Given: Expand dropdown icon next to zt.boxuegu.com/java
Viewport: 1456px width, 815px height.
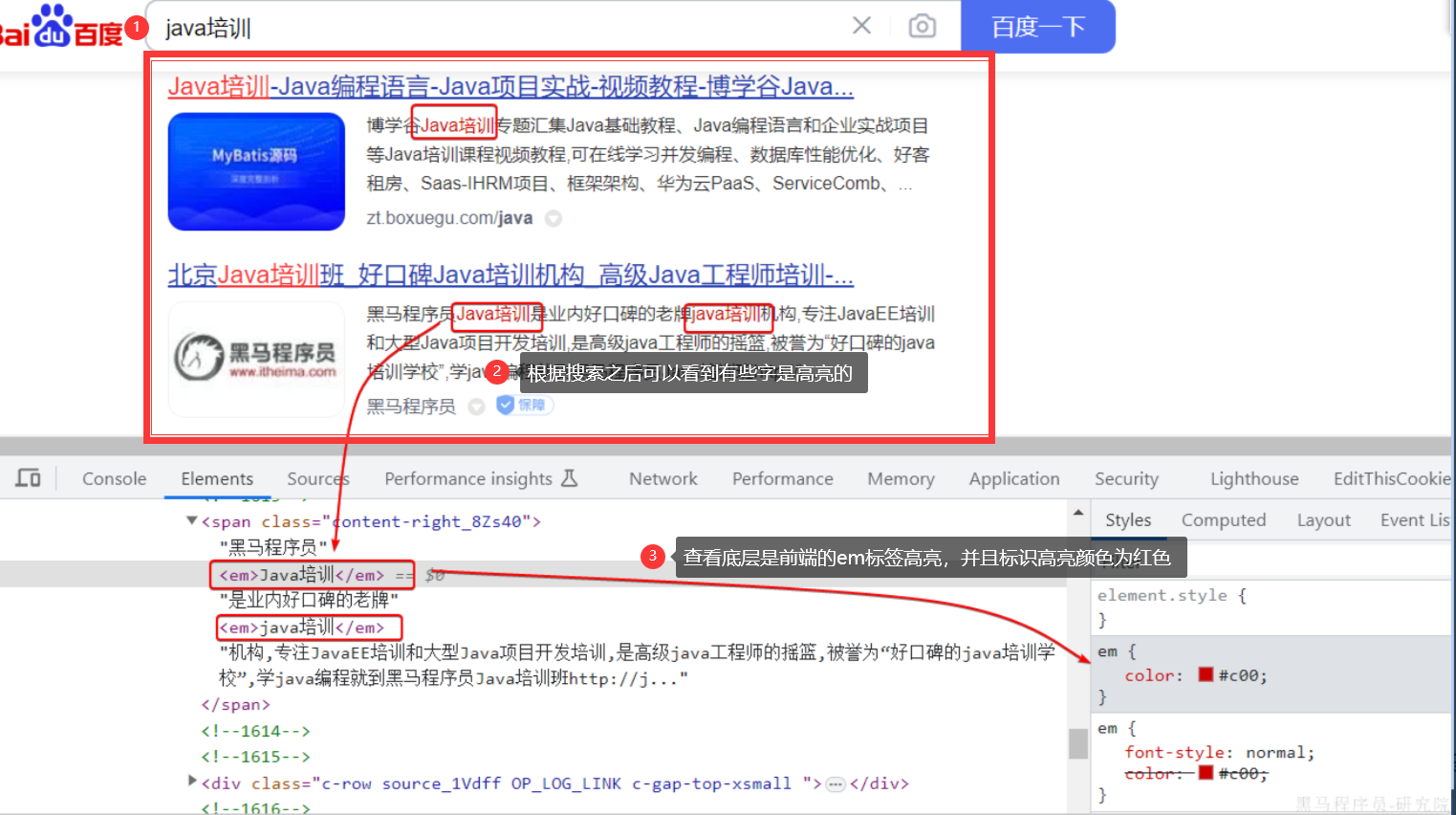Looking at the screenshot, I should [x=553, y=218].
